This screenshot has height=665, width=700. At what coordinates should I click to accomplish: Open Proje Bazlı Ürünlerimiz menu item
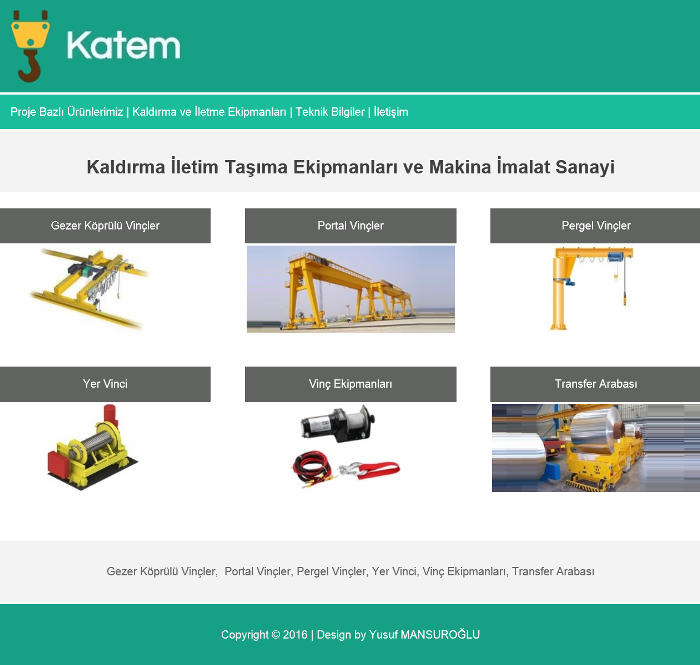[x=66, y=112]
